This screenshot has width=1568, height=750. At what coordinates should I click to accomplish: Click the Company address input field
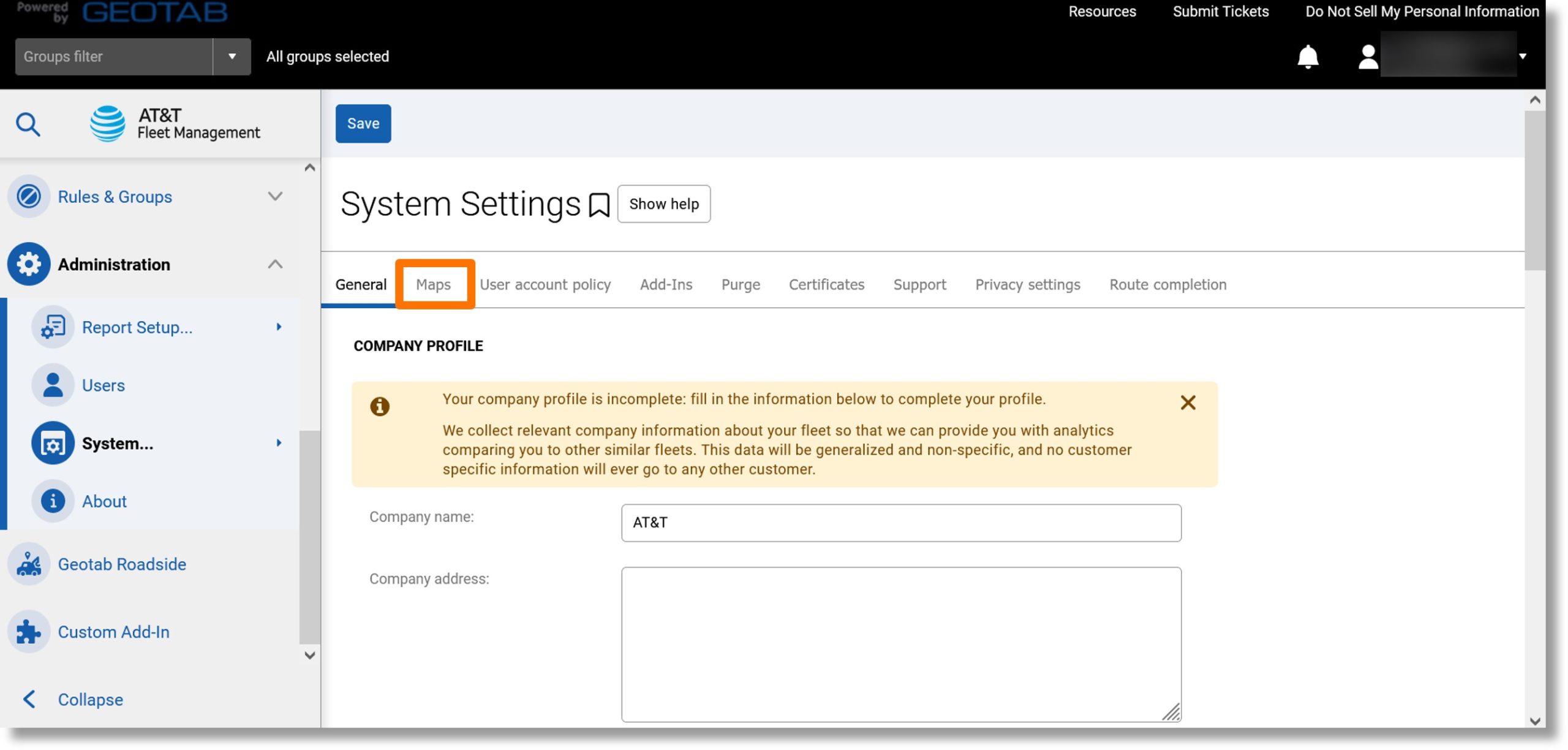(901, 644)
